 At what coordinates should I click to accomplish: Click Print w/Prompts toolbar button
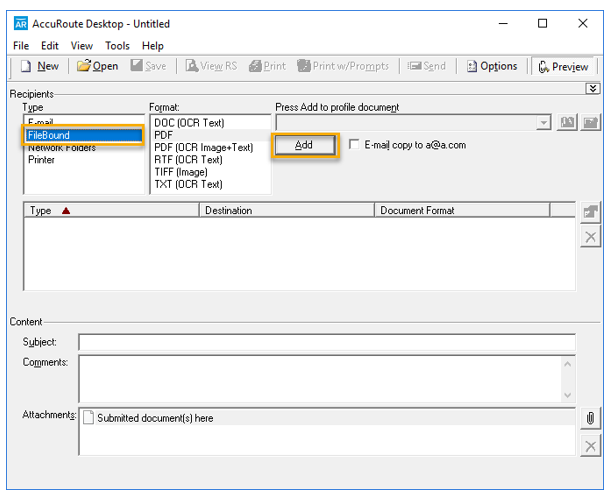343,66
